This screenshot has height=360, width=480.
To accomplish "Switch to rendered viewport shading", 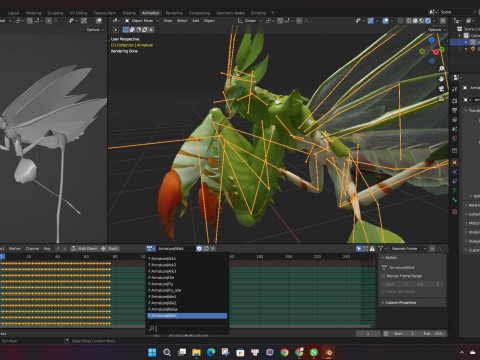I will point(428,21).
